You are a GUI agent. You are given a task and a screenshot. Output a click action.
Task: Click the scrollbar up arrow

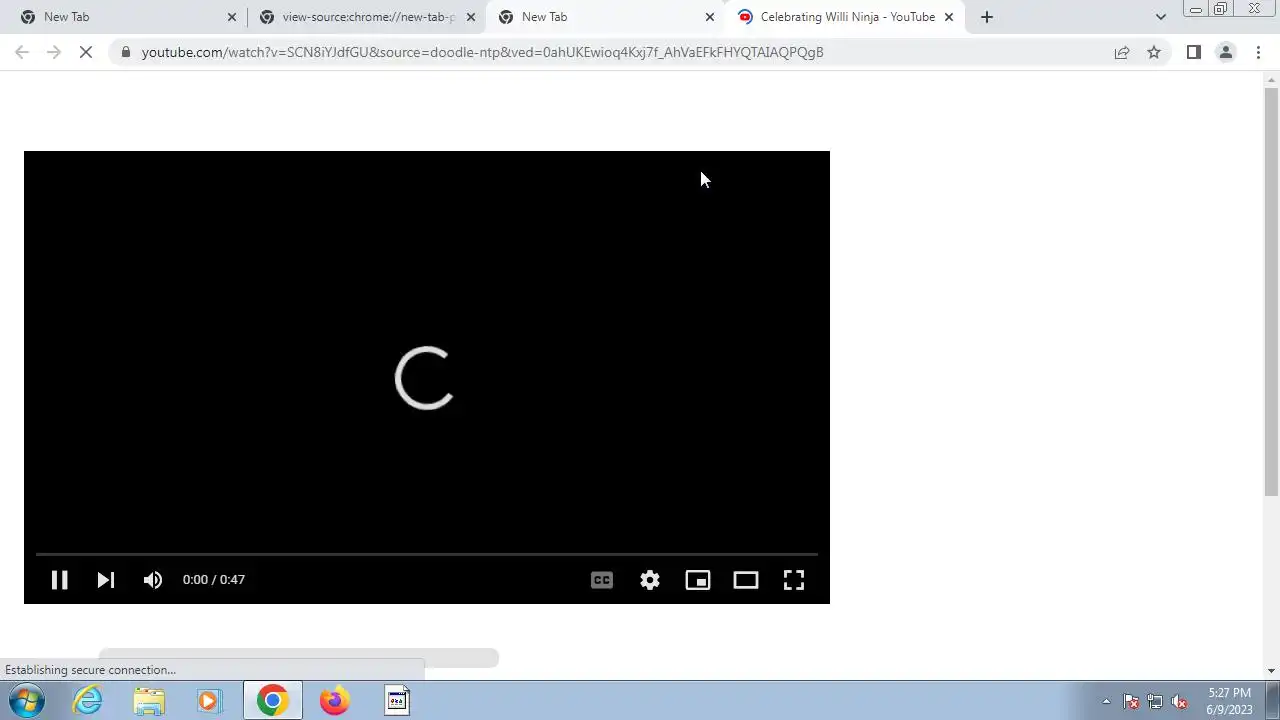coord(1271,79)
